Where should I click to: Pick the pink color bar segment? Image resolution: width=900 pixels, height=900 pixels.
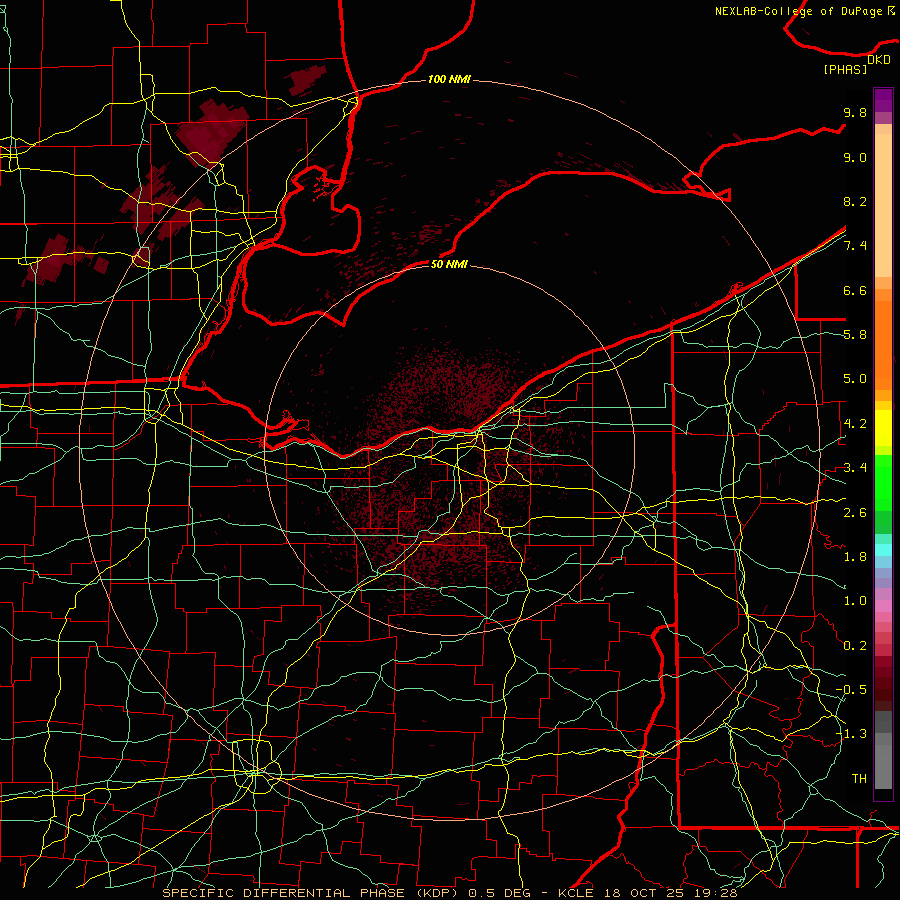pyautogui.click(x=883, y=606)
